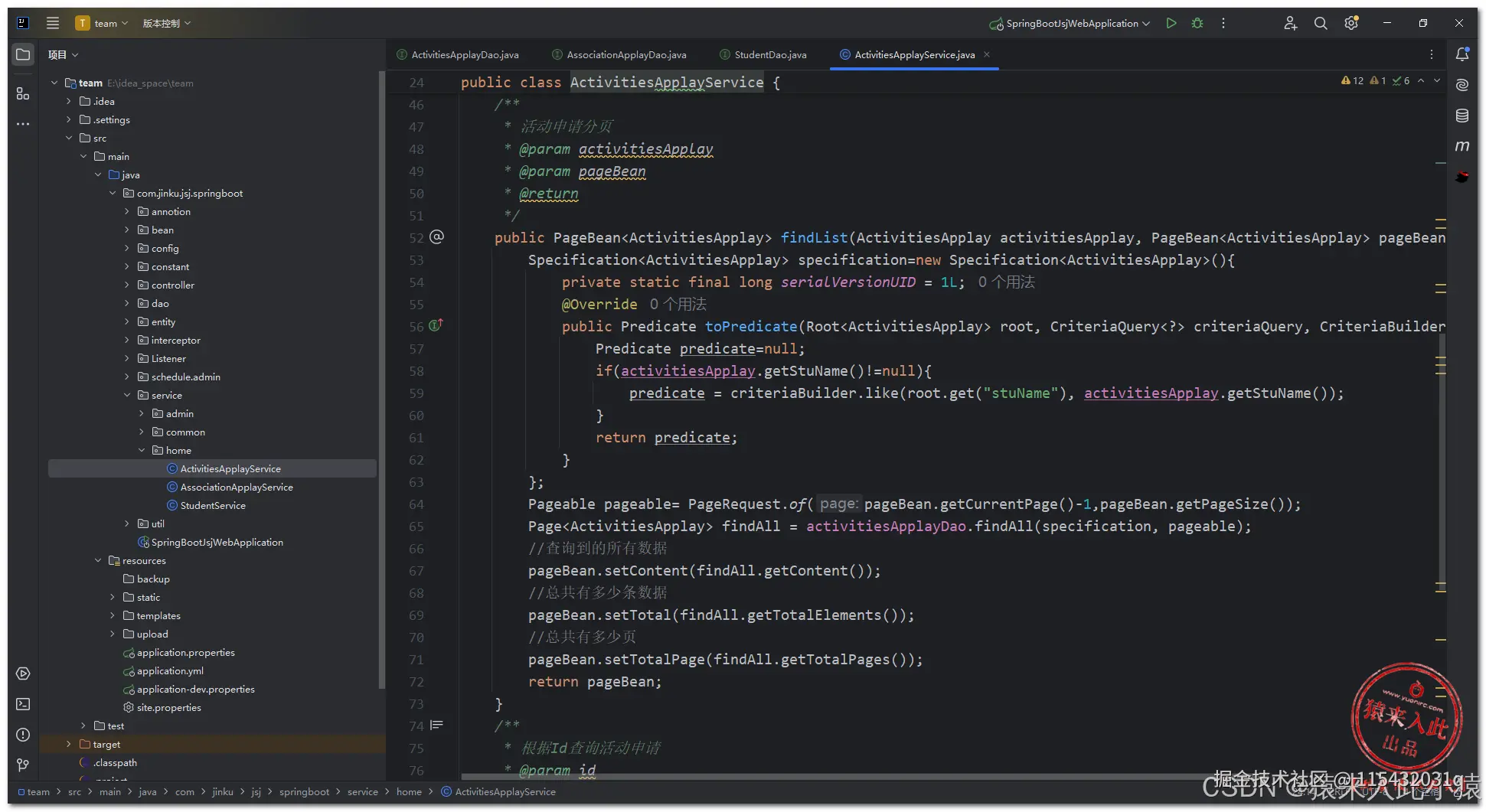Debug SpringBootJsjWebApplication
1486x812 pixels.
[x=1197, y=23]
